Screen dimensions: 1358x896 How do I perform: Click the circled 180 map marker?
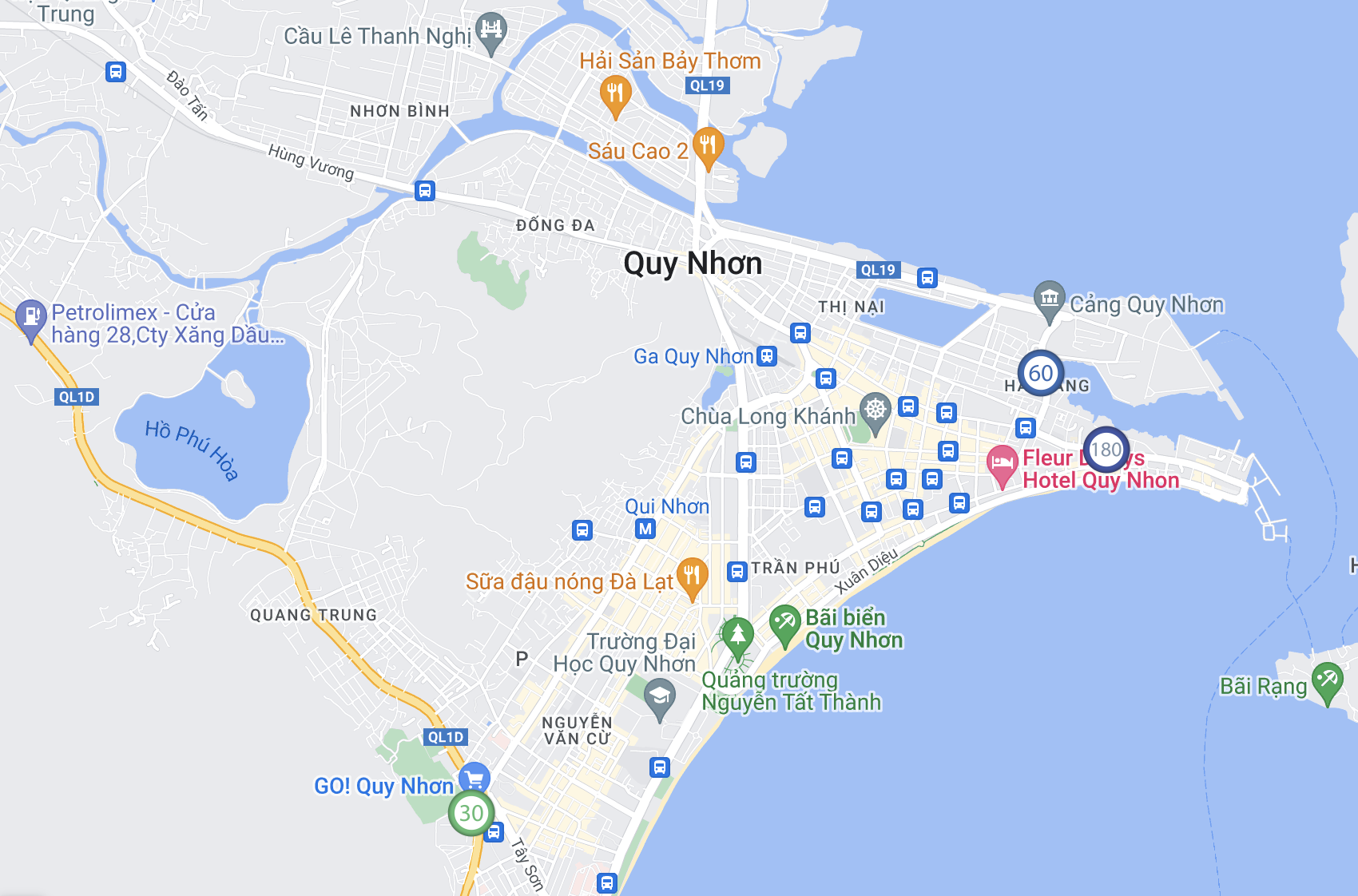pyautogui.click(x=1106, y=450)
